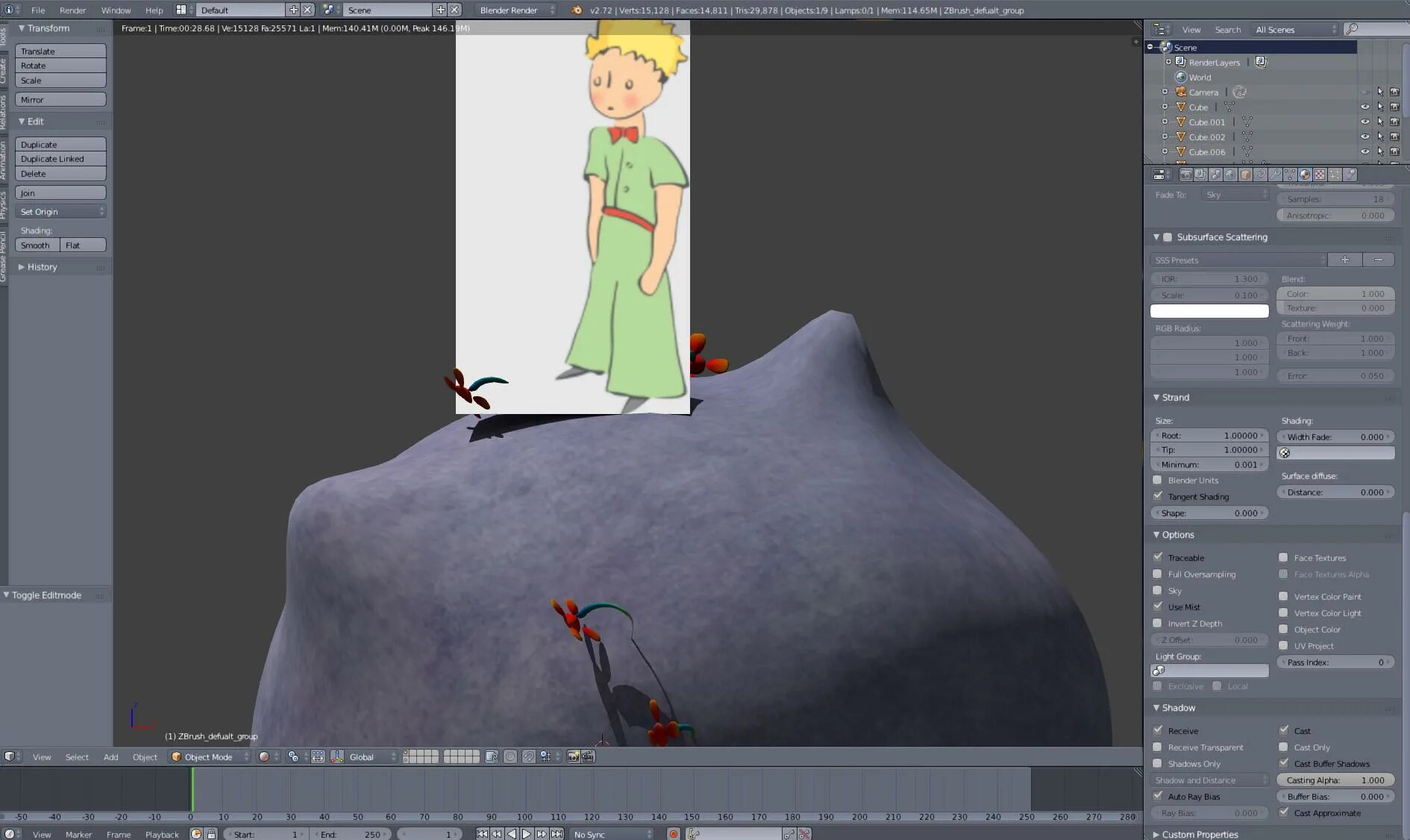Click the pivot point selector icon
The image size is (1410, 840).
[x=293, y=756]
